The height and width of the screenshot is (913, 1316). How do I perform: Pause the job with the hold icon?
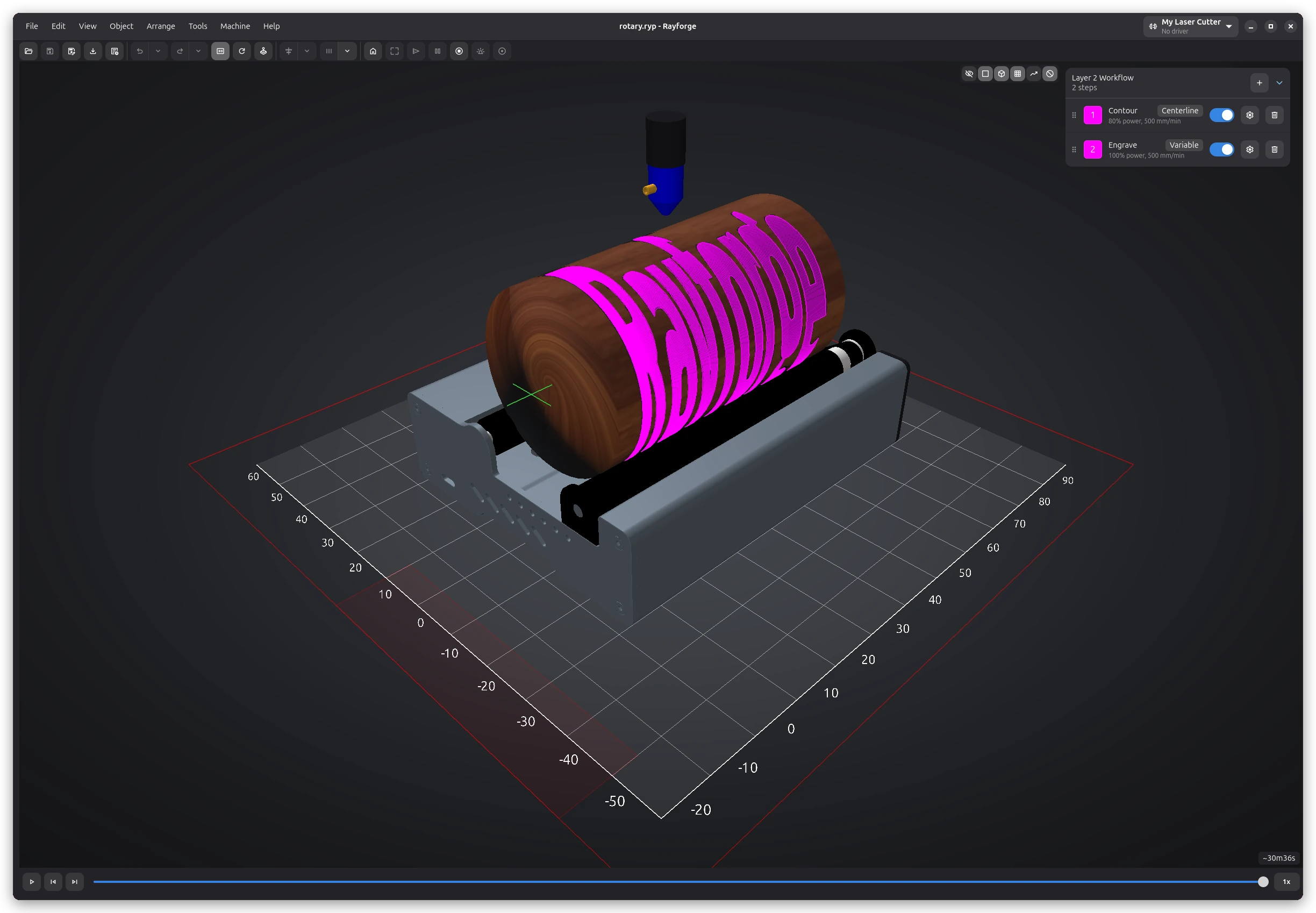click(438, 51)
